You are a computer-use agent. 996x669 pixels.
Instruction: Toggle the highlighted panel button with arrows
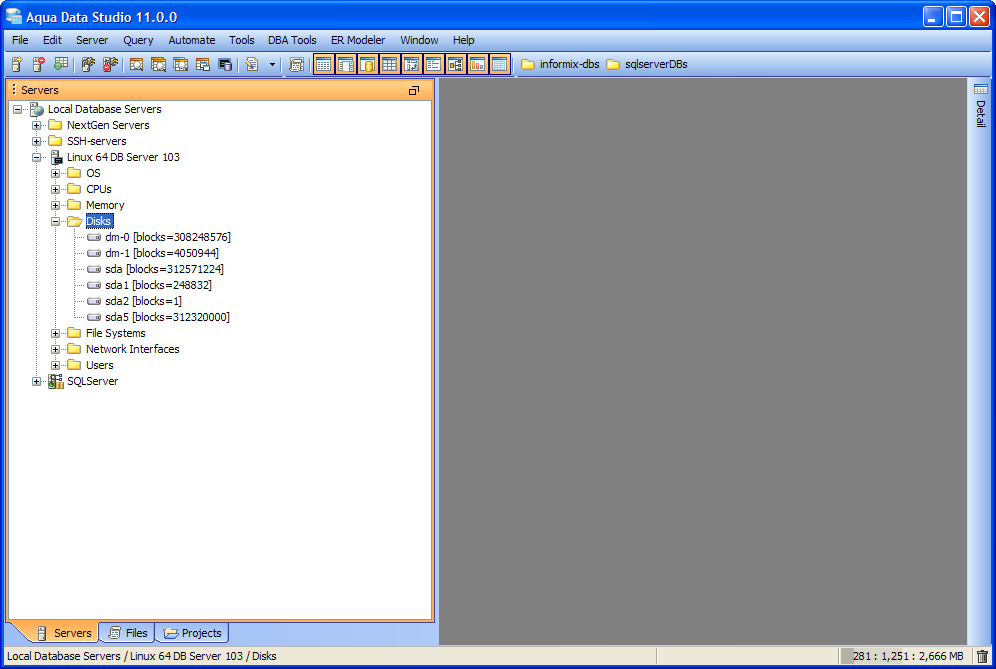coord(412,64)
